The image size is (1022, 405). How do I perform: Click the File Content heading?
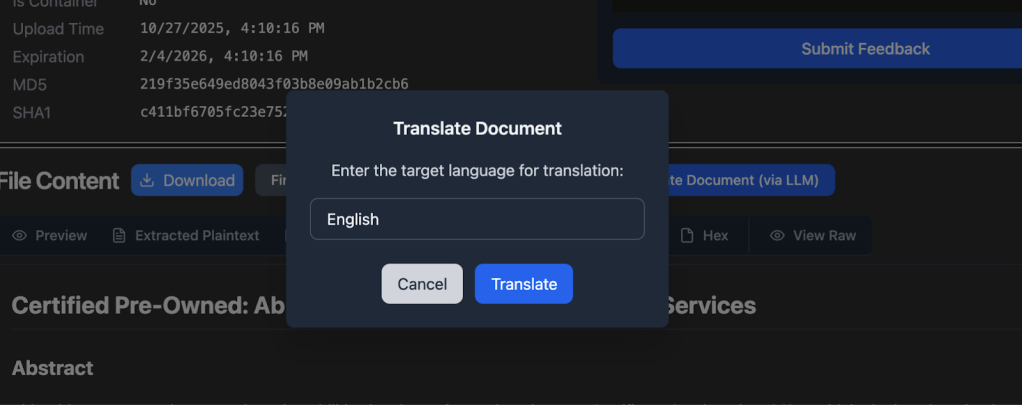pos(60,181)
